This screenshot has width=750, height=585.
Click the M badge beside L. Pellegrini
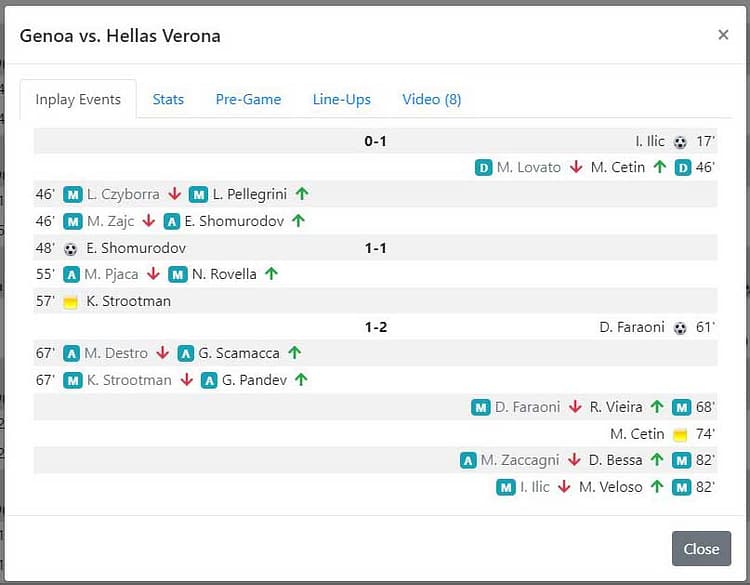[199, 195]
